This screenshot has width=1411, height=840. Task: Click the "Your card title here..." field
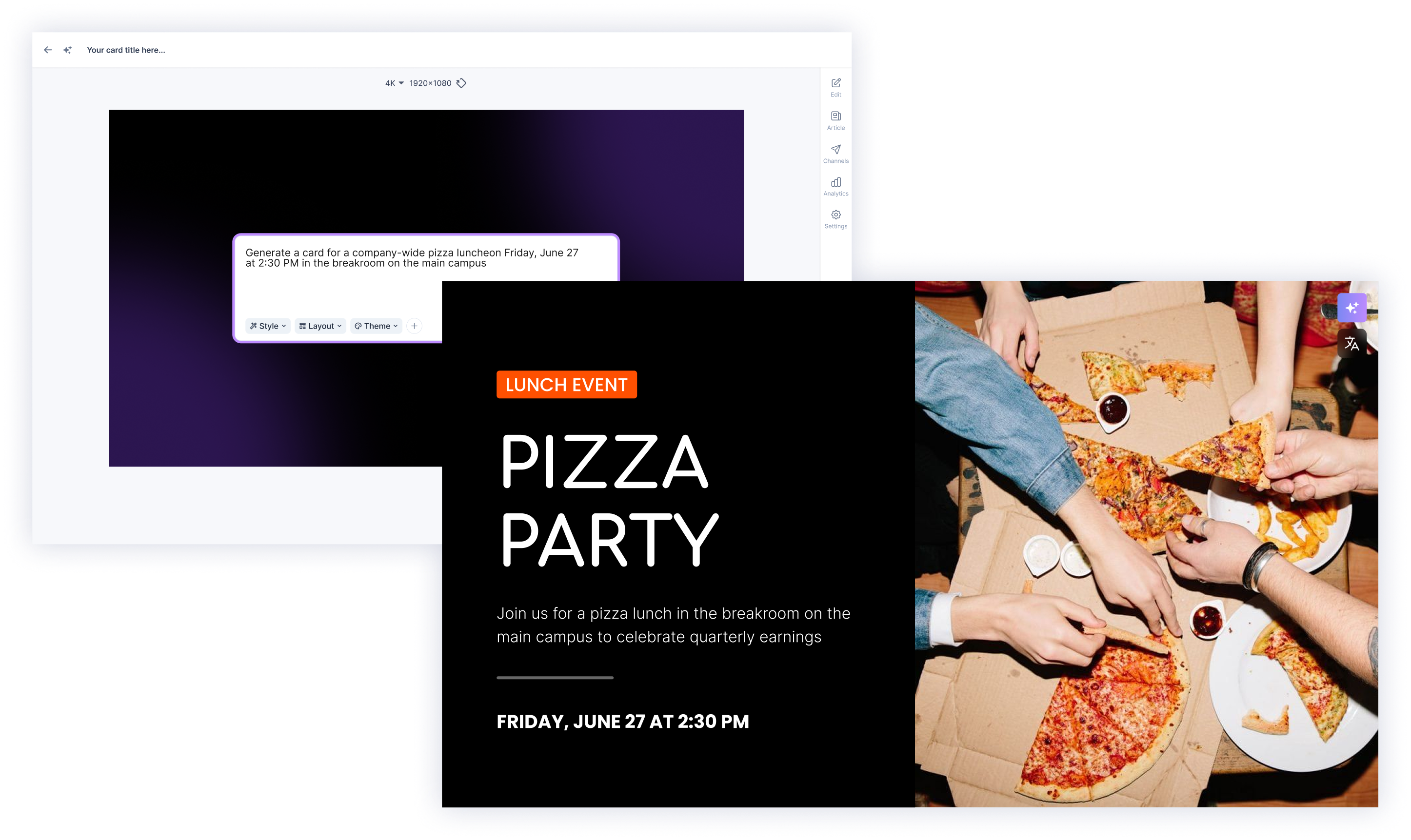(x=126, y=50)
